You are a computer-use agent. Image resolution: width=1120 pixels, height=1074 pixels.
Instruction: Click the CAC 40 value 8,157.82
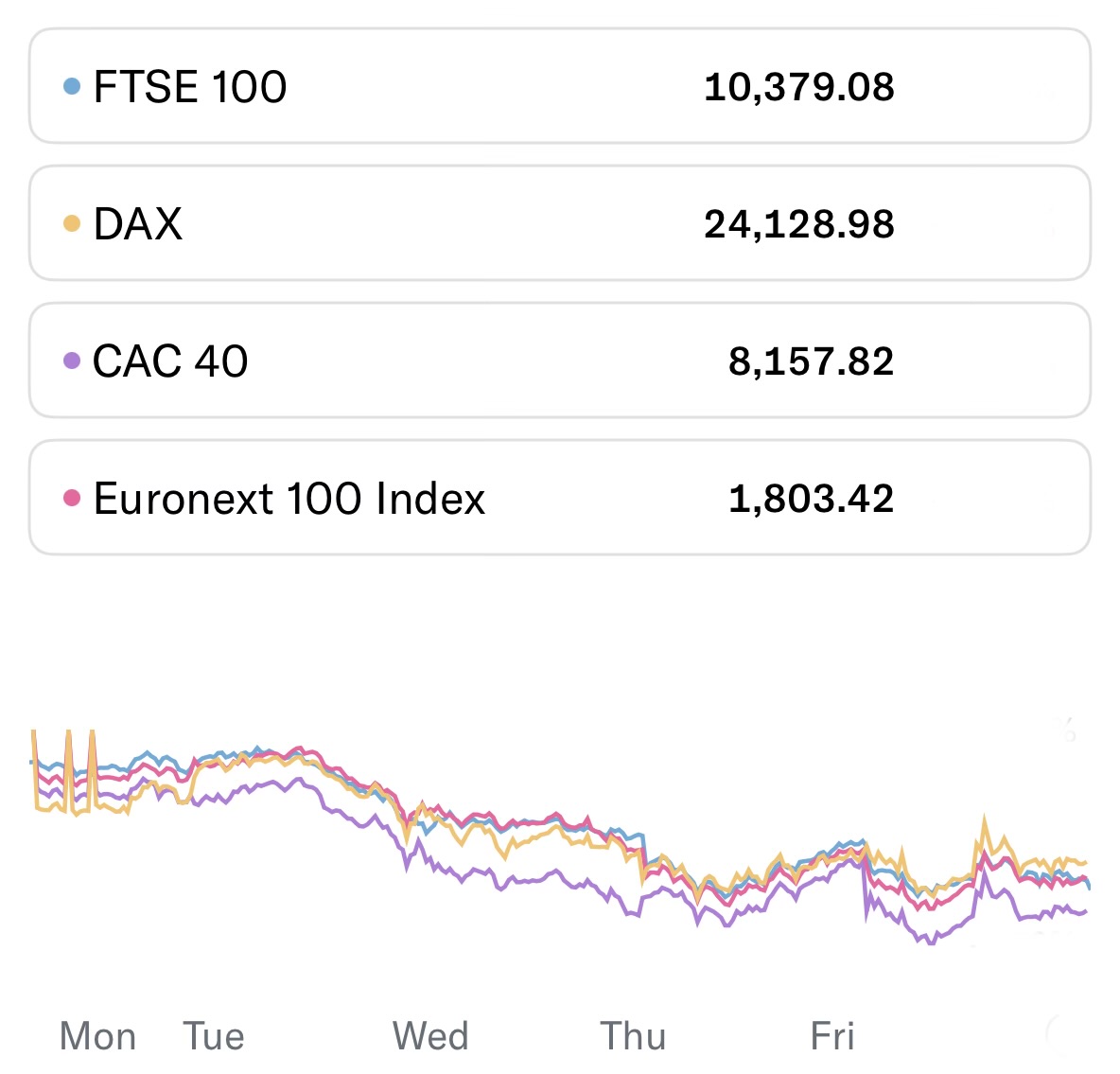(x=812, y=361)
